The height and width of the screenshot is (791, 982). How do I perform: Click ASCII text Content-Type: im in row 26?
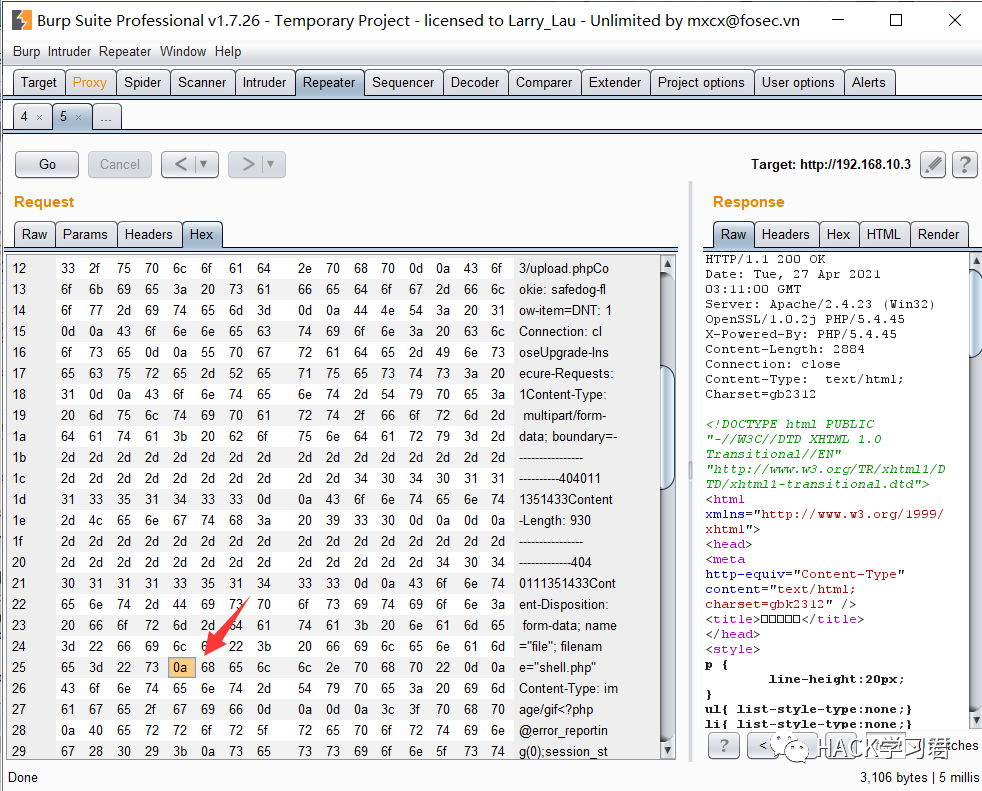[x=569, y=689]
